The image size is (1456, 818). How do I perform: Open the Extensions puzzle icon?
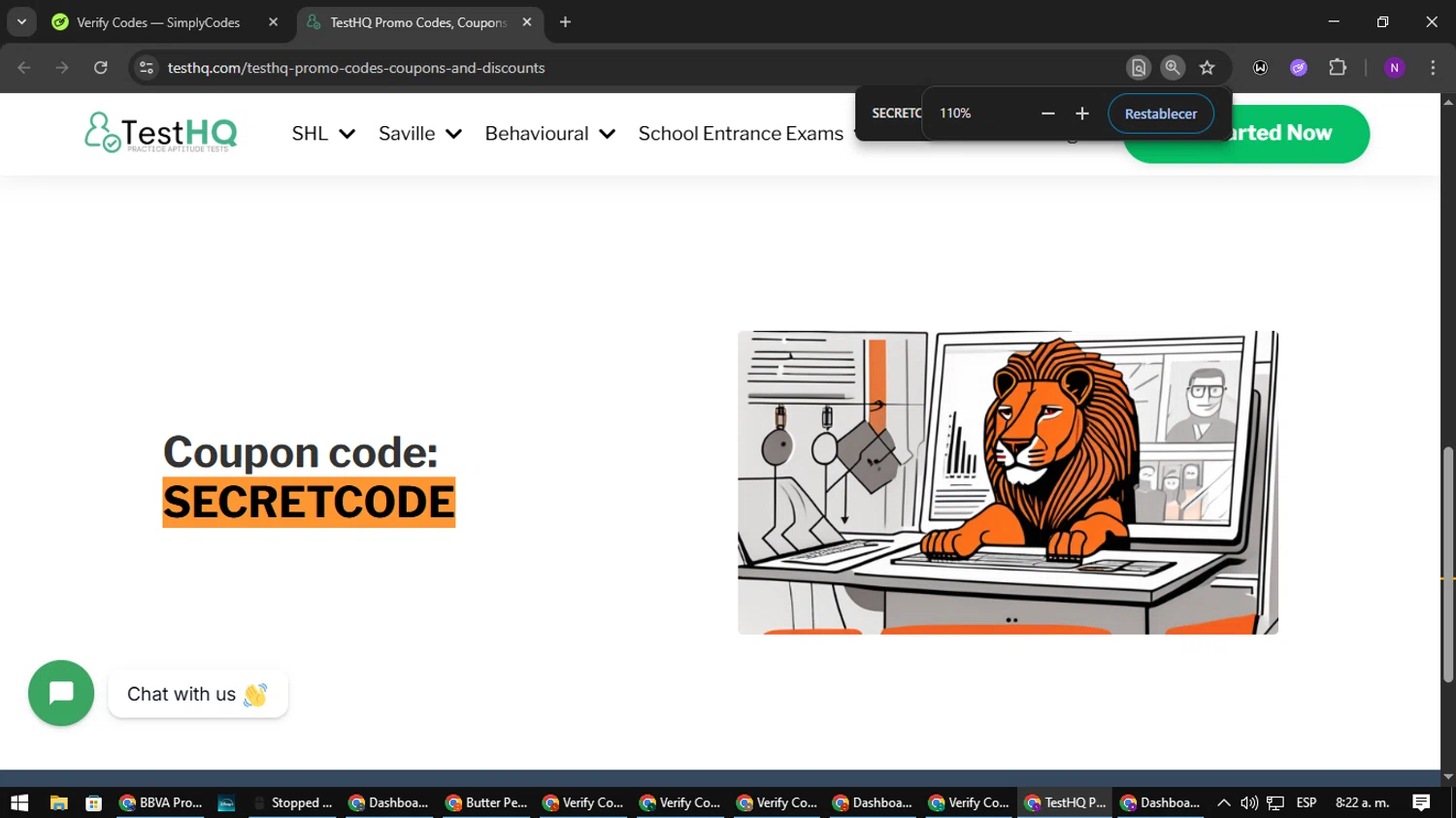point(1338,68)
